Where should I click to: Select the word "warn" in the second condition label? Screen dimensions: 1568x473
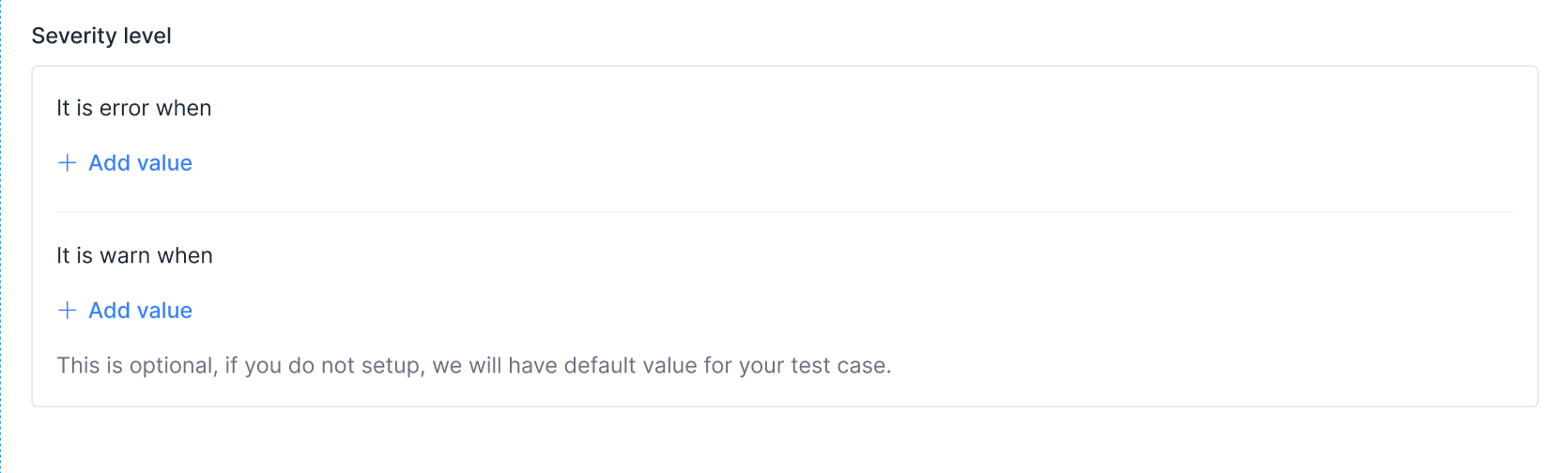click(125, 255)
